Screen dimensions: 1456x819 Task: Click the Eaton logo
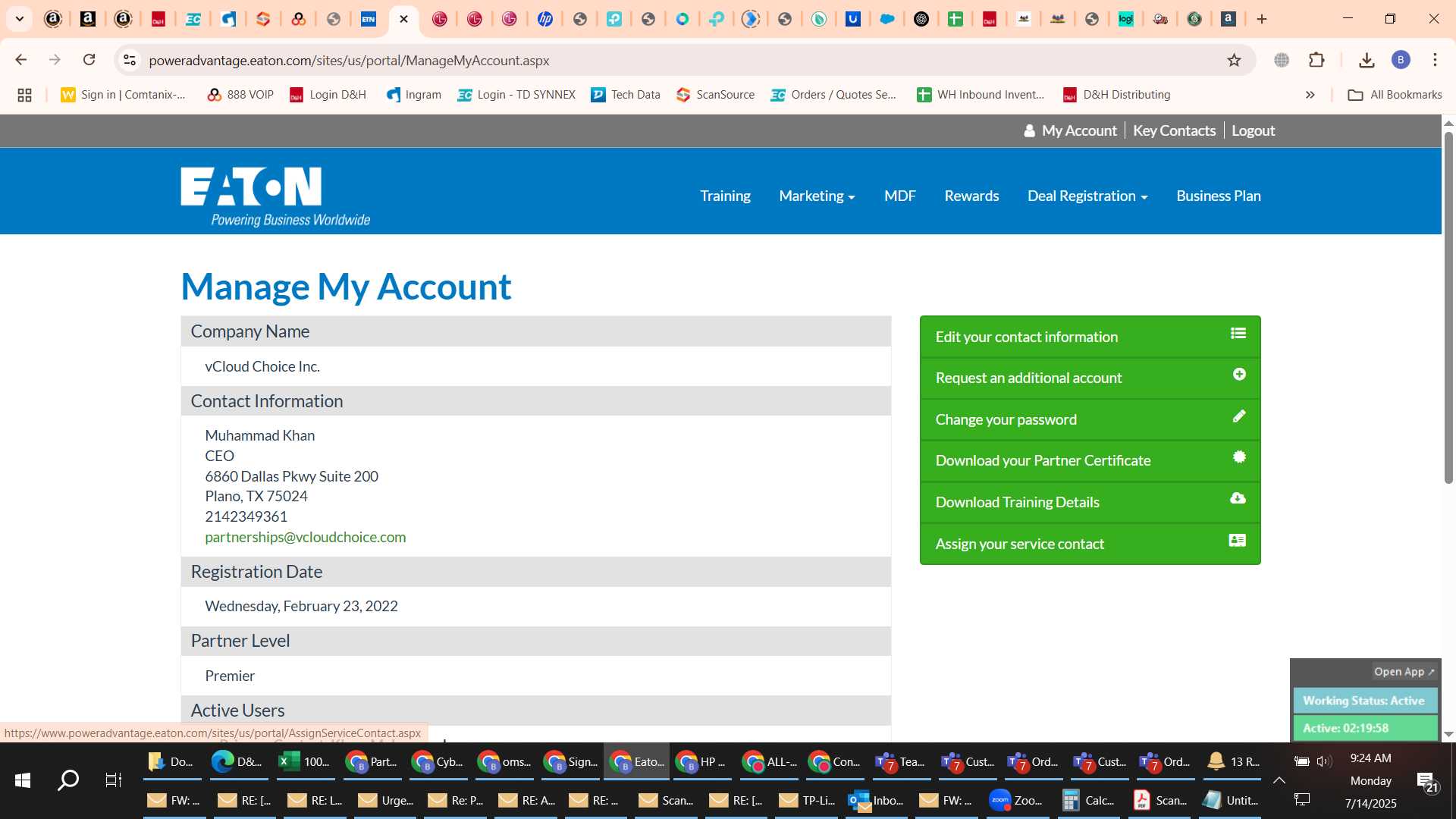coord(275,196)
